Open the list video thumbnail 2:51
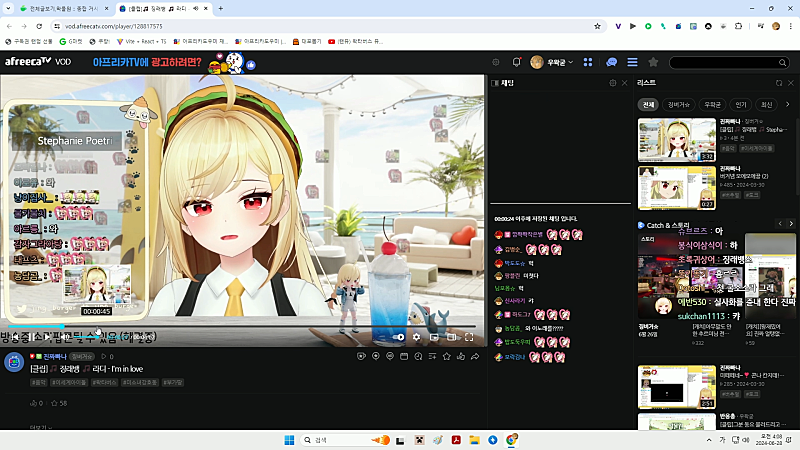 (x=677, y=387)
